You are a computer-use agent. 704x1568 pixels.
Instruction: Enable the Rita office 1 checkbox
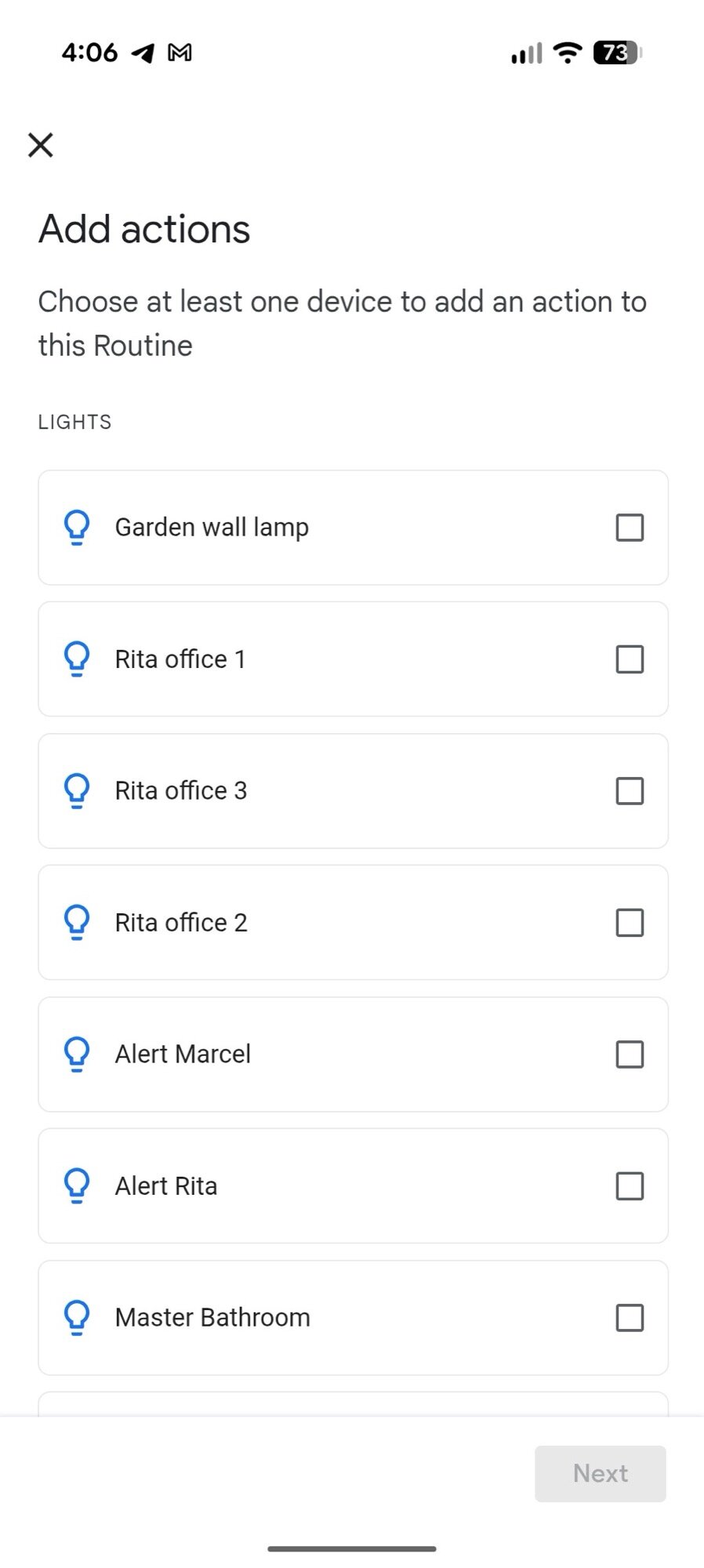pyautogui.click(x=630, y=659)
